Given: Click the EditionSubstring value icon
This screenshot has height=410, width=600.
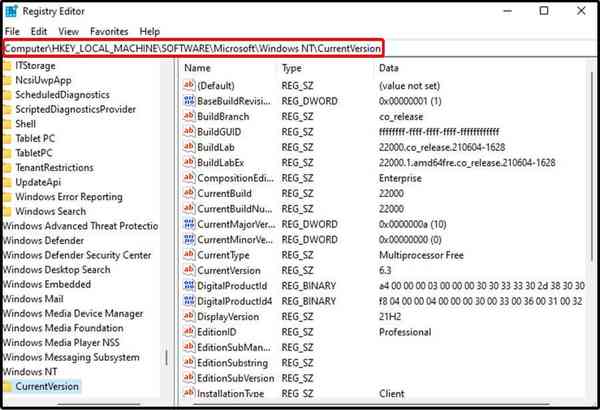Looking at the screenshot, I should tap(189, 362).
